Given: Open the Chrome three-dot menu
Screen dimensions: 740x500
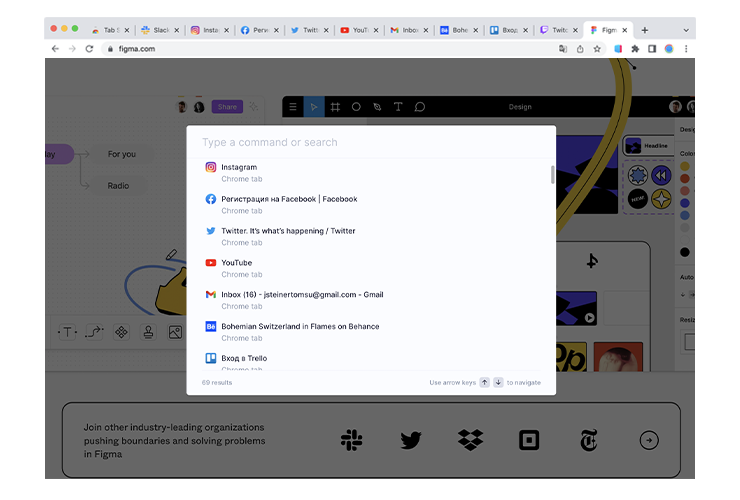Looking at the screenshot, I should pyautogui.click(x=686, y=49).
